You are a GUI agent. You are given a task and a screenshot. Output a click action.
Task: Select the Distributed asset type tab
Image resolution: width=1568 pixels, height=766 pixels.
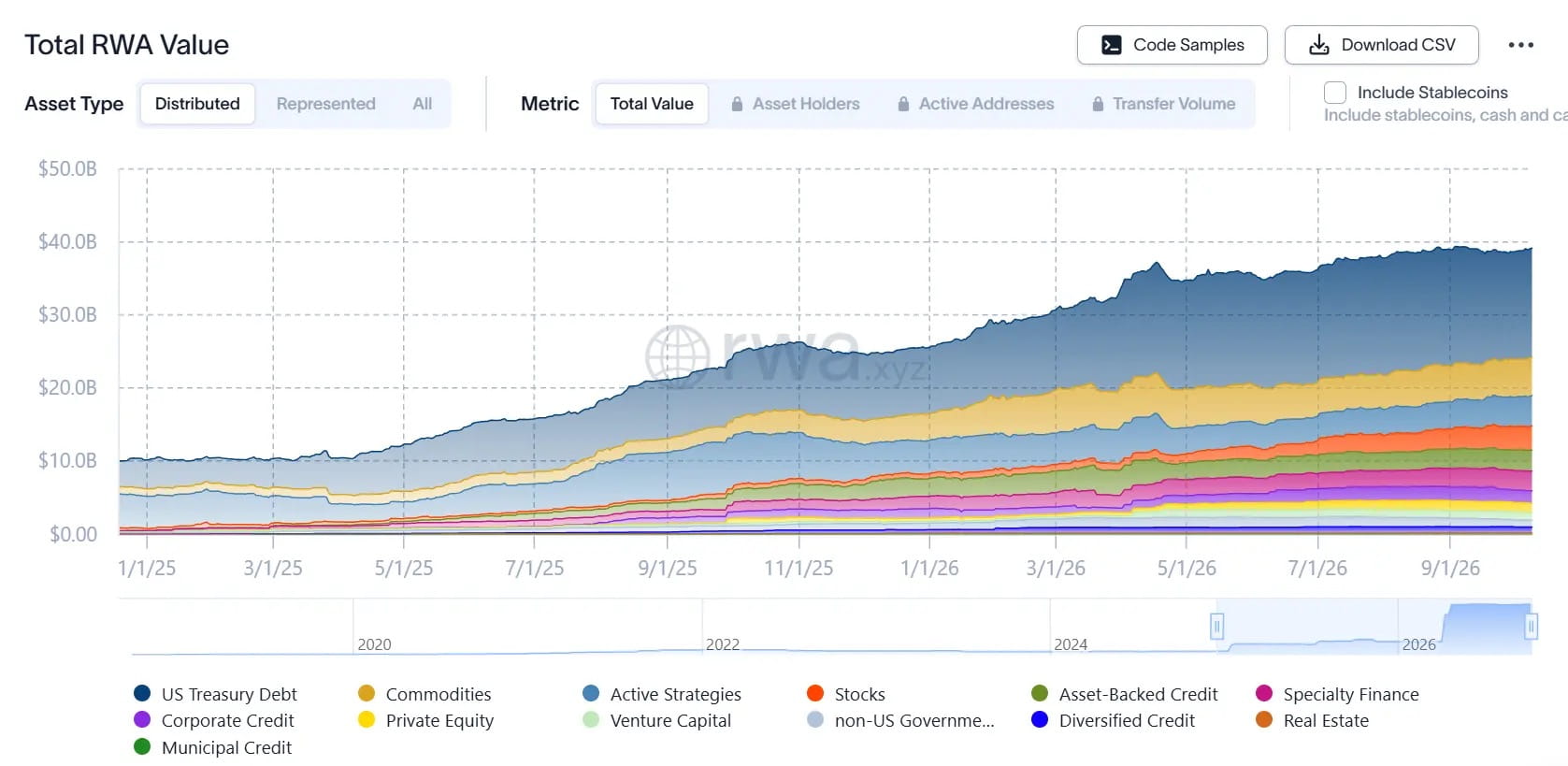(197, 104)
